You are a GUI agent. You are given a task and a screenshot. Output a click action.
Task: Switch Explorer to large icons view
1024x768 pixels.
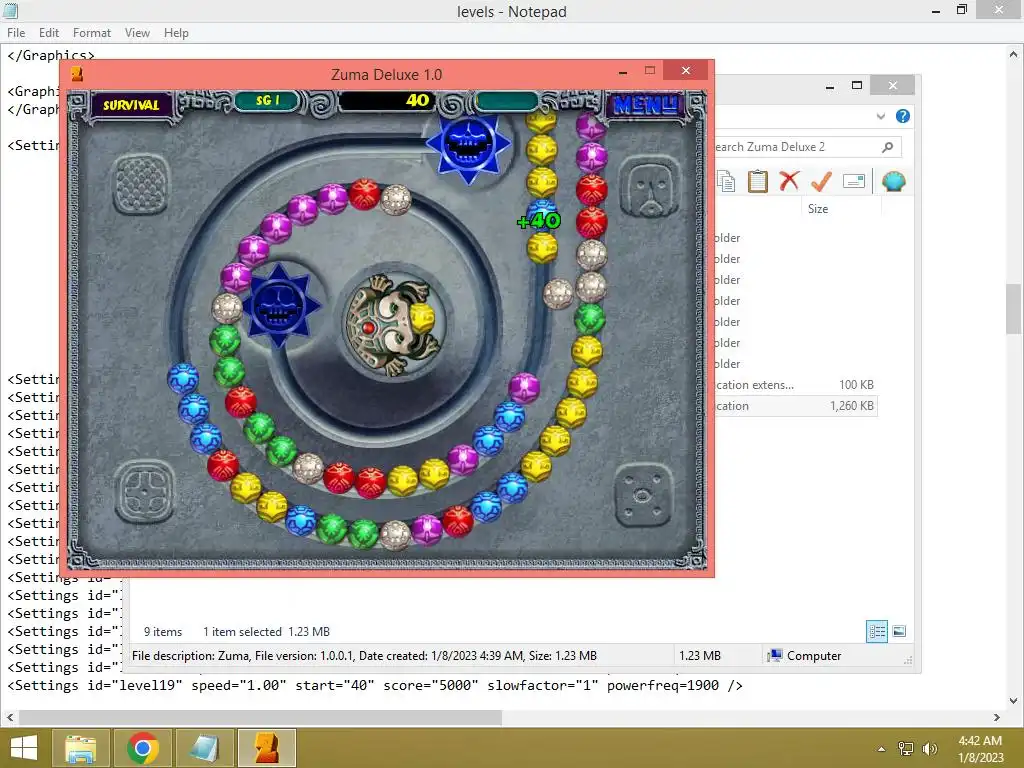pos(899,632)
